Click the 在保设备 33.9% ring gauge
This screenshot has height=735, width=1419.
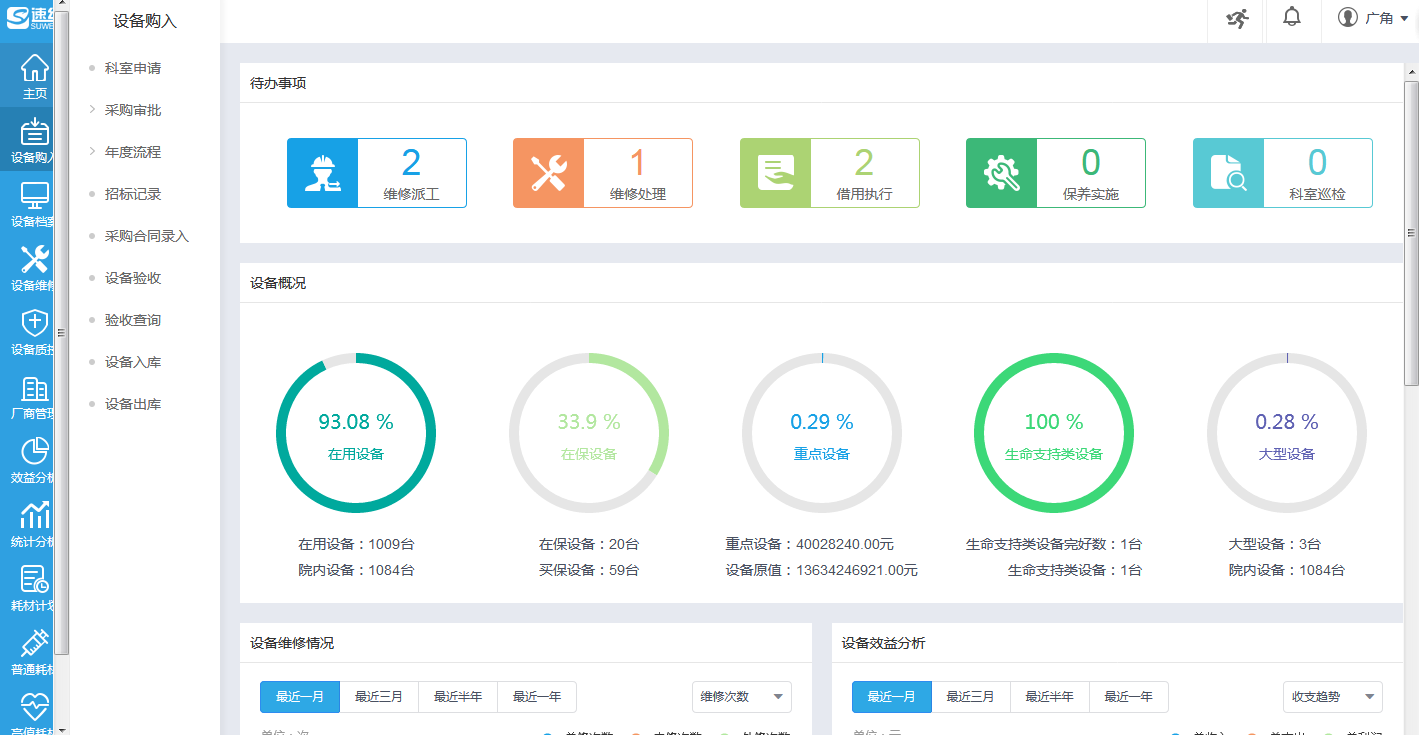[x=589, y=433]
